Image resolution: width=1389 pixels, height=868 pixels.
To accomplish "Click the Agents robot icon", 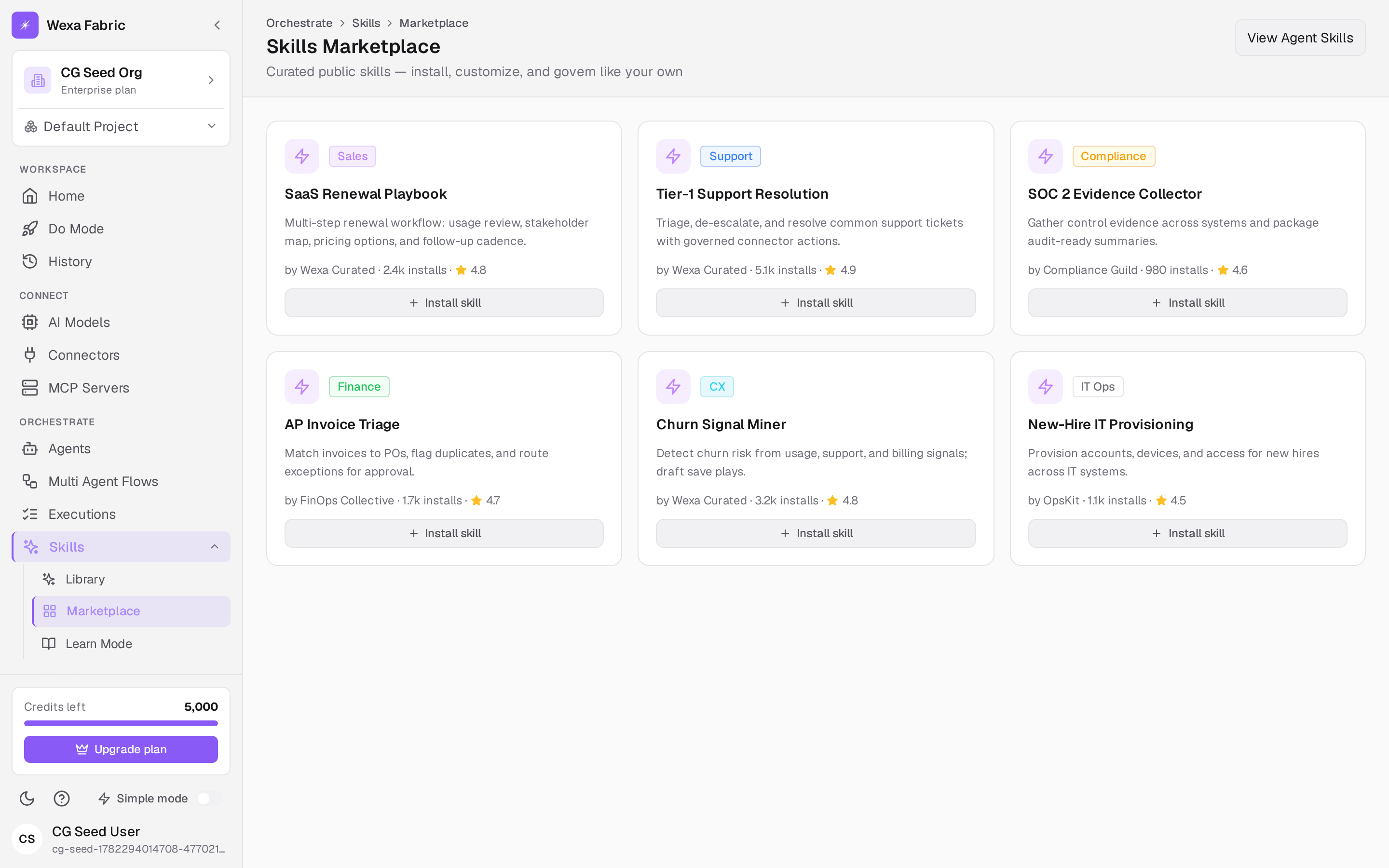I will (x=30, y=448).
